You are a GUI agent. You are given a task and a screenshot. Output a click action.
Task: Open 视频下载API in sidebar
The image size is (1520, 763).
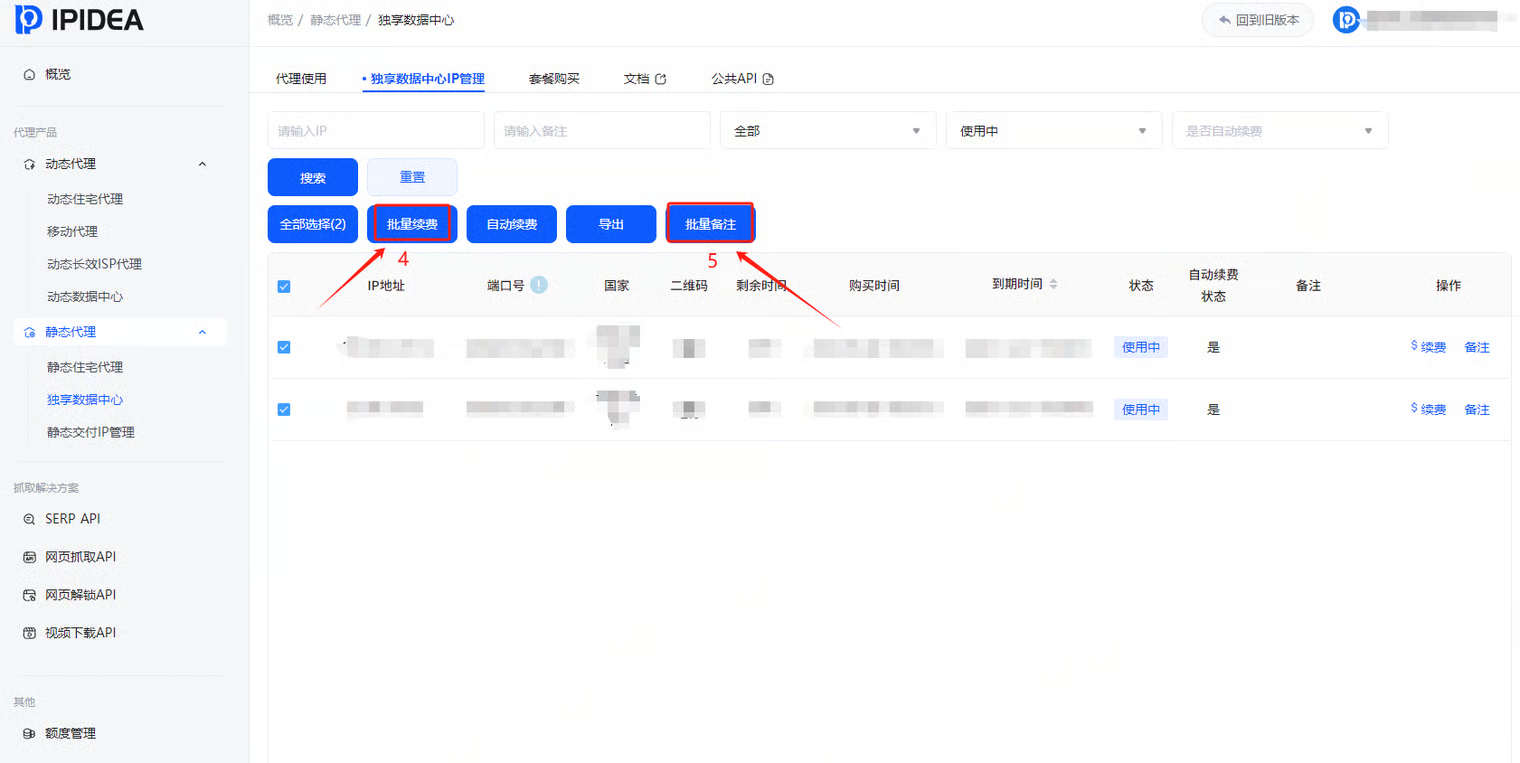click(x=80, y=633)
